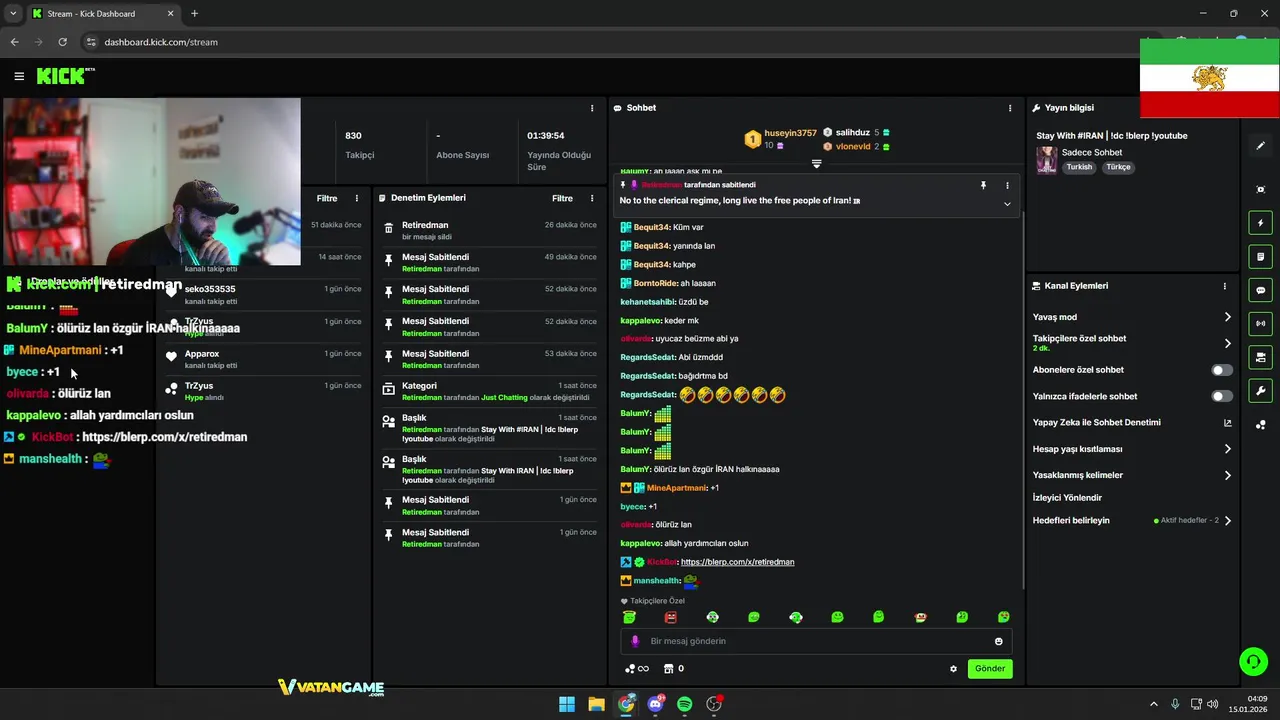Toggle the wrench panel icon in the right sidebar
Viewport: 1280px width, 720px height.
[1261, 391]
